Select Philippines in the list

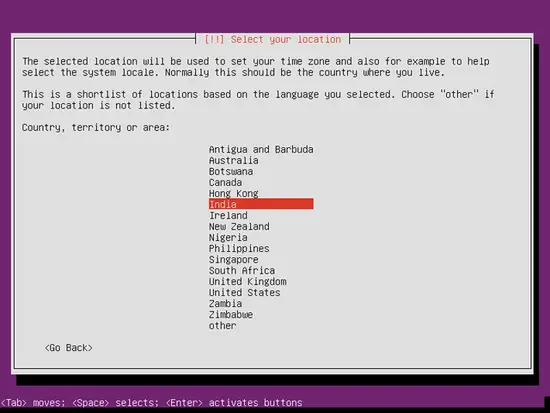[x=239, y=248]
